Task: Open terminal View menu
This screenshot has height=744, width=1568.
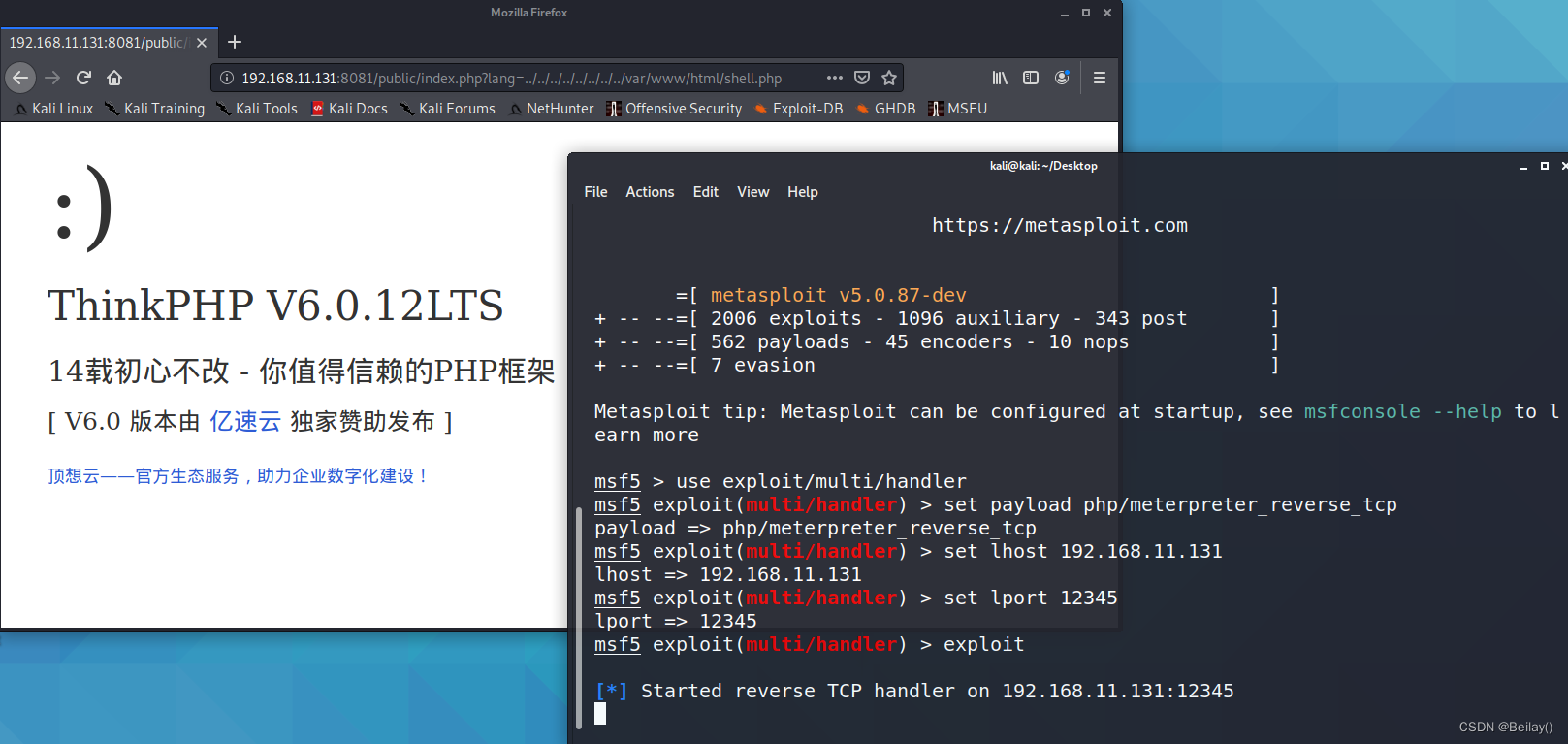Action: click(752, 192)
